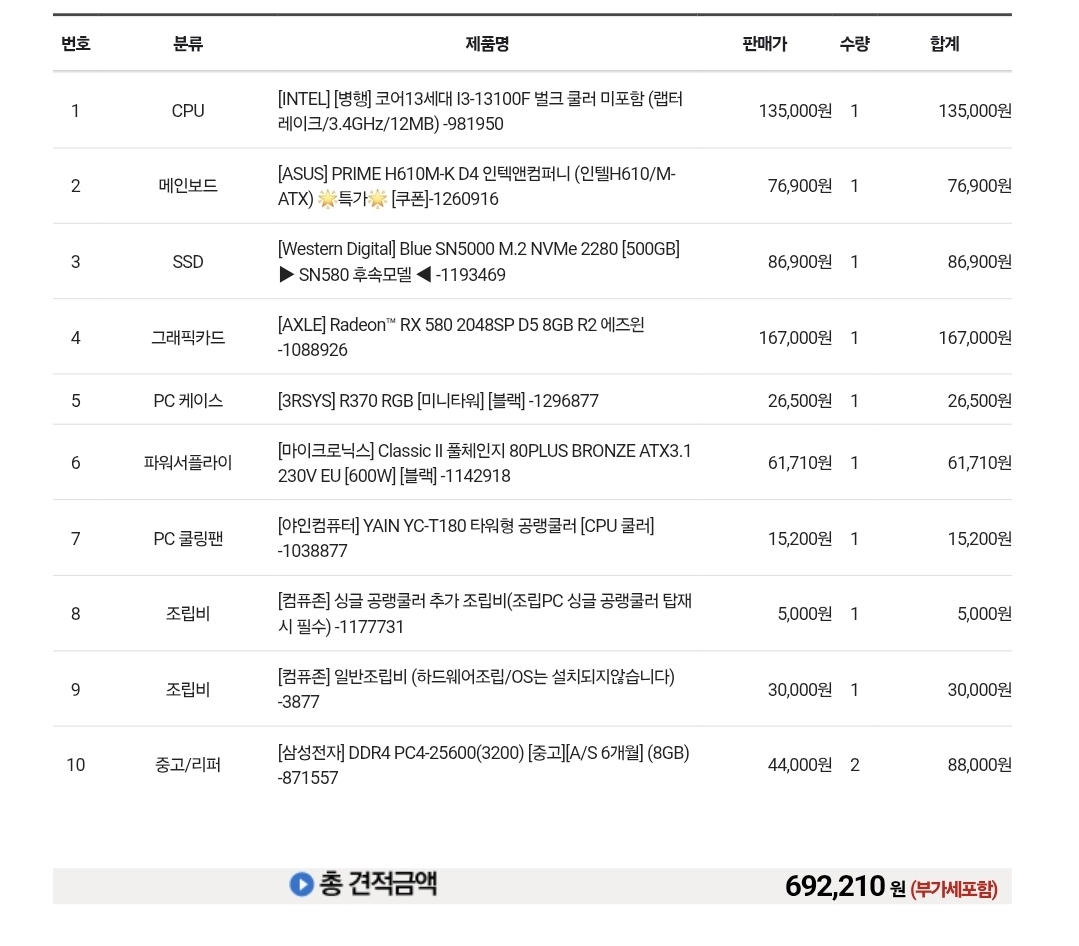
Task: Select the 번호 column header
Action: (76, 44)
